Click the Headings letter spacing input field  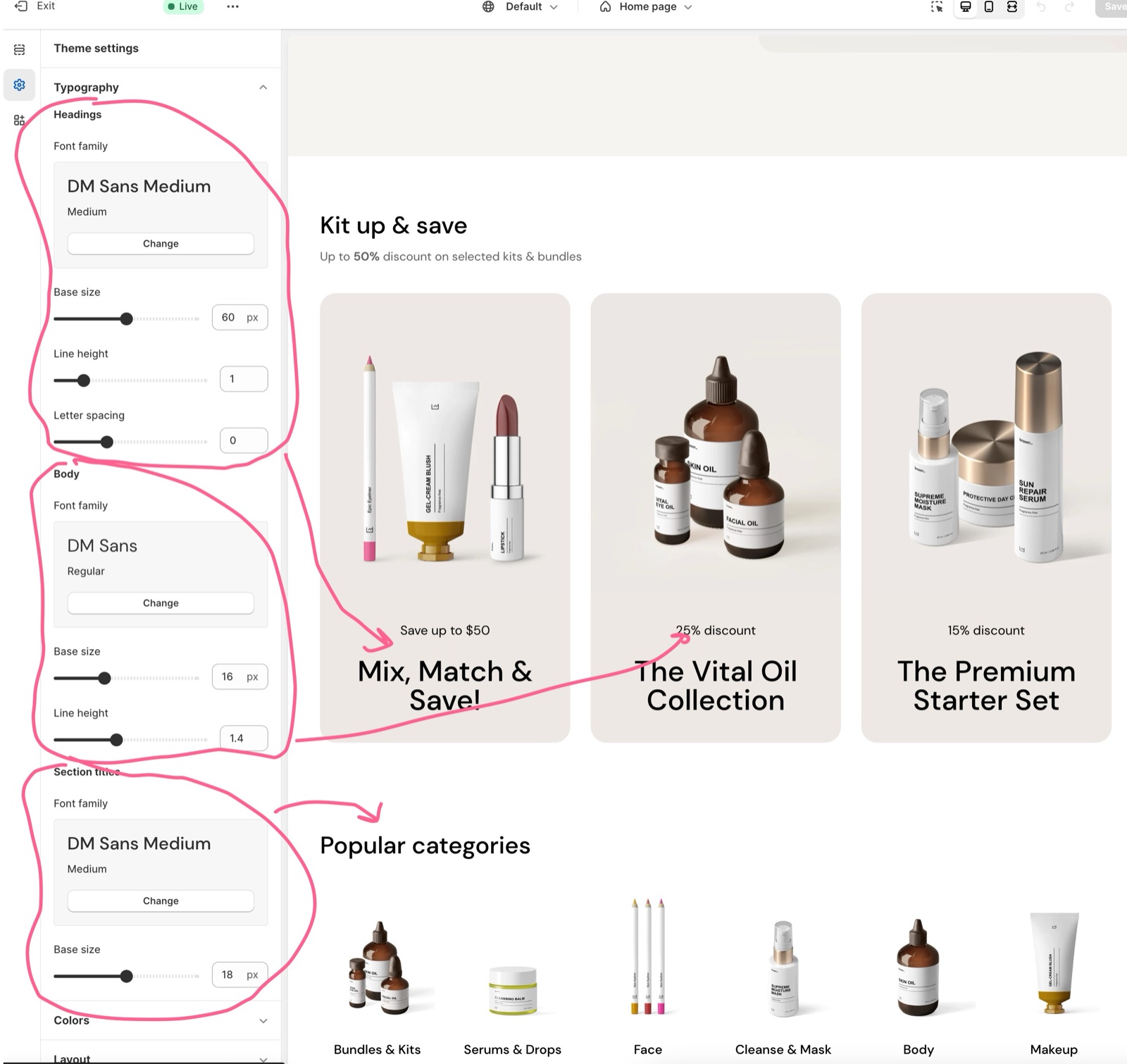(x=244, y=440)
